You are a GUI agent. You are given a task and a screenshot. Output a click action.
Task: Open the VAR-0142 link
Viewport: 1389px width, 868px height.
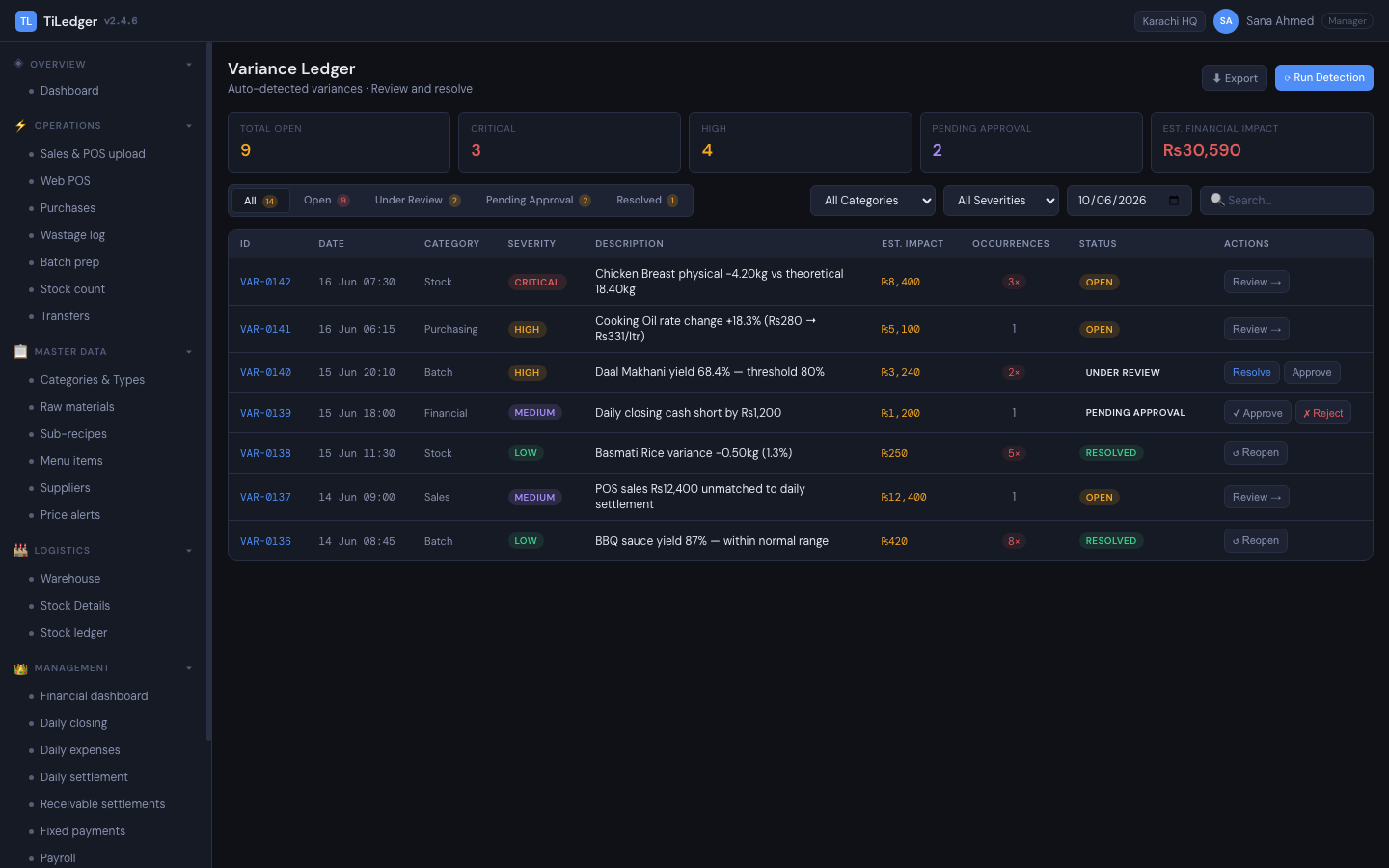point(265,282)
